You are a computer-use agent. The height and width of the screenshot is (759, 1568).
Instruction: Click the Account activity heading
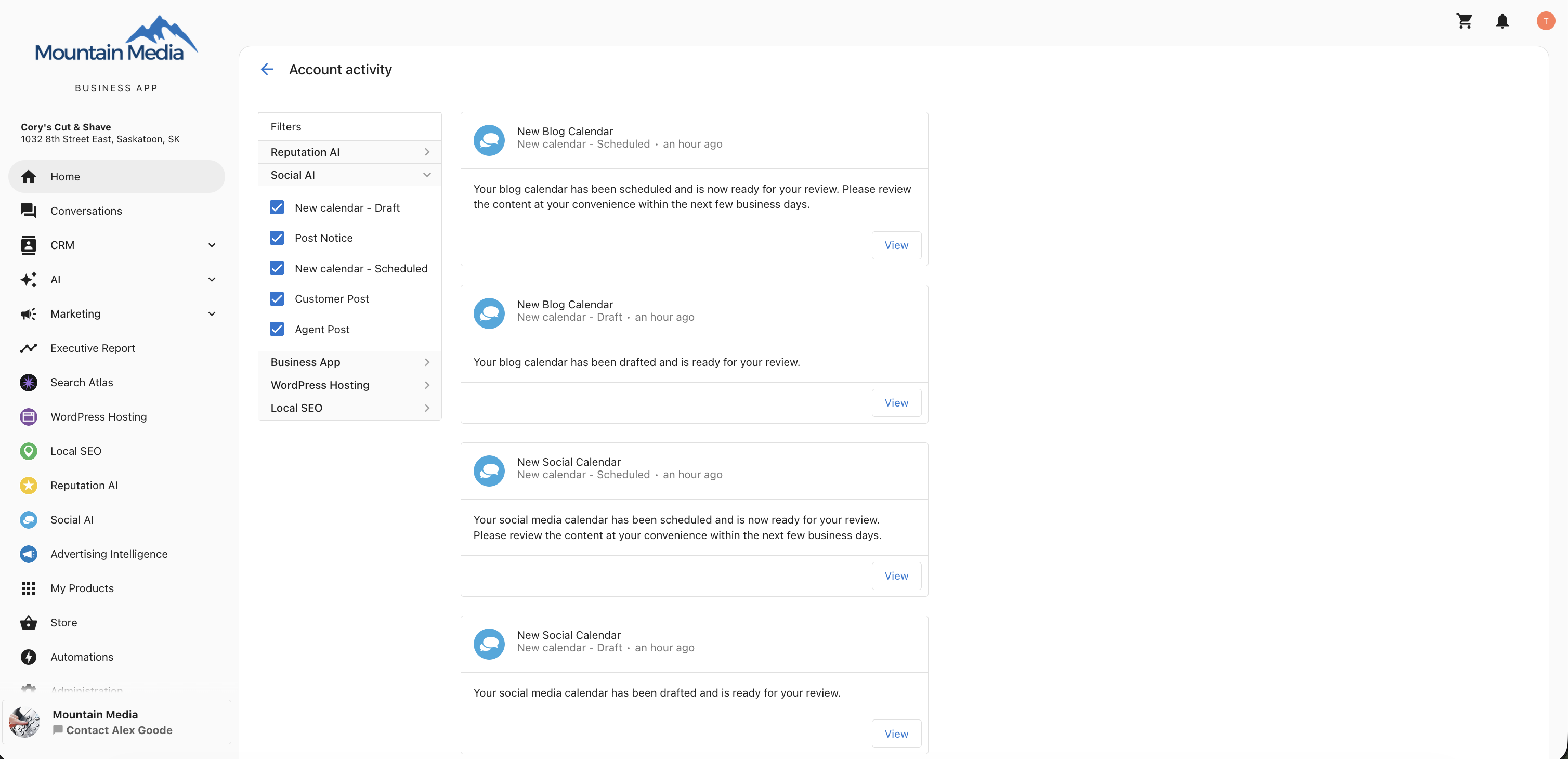[x=340, y=69]
